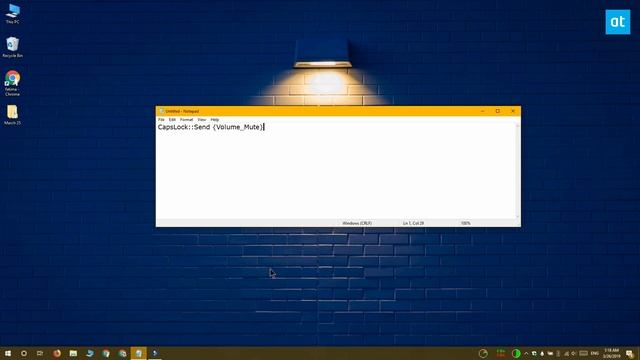Open the Help menu in Notepad

click(215, 120)
